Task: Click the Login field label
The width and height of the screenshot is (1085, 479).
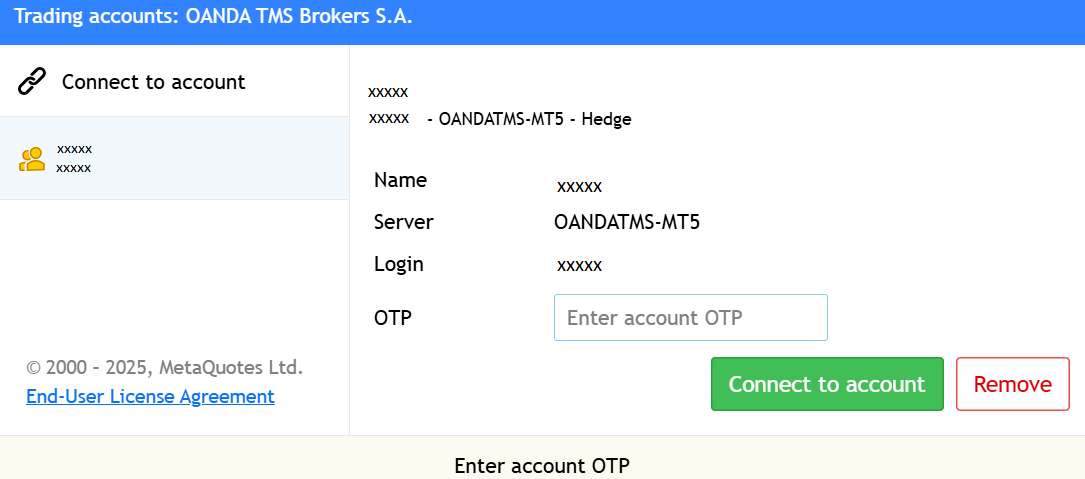Action: 398,264
